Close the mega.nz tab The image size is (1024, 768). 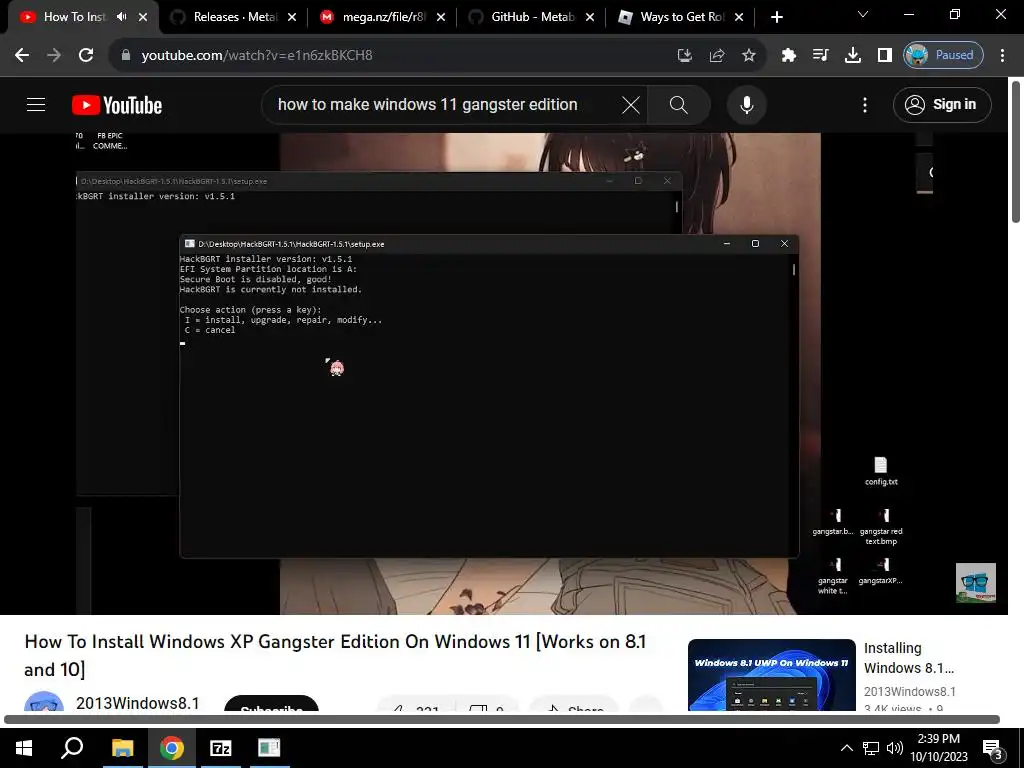coord(441,18)
